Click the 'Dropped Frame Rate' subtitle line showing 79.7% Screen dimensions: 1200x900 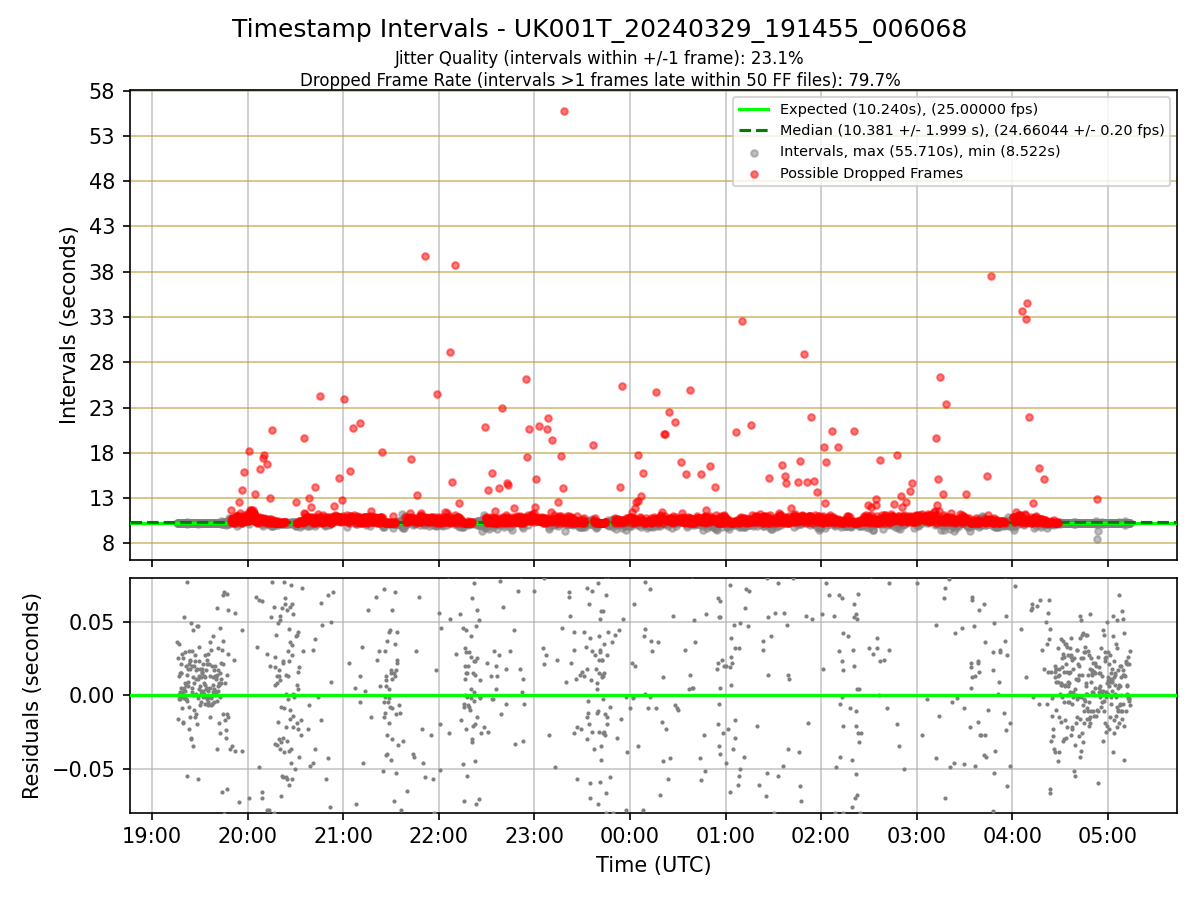(x=599, y=80)
